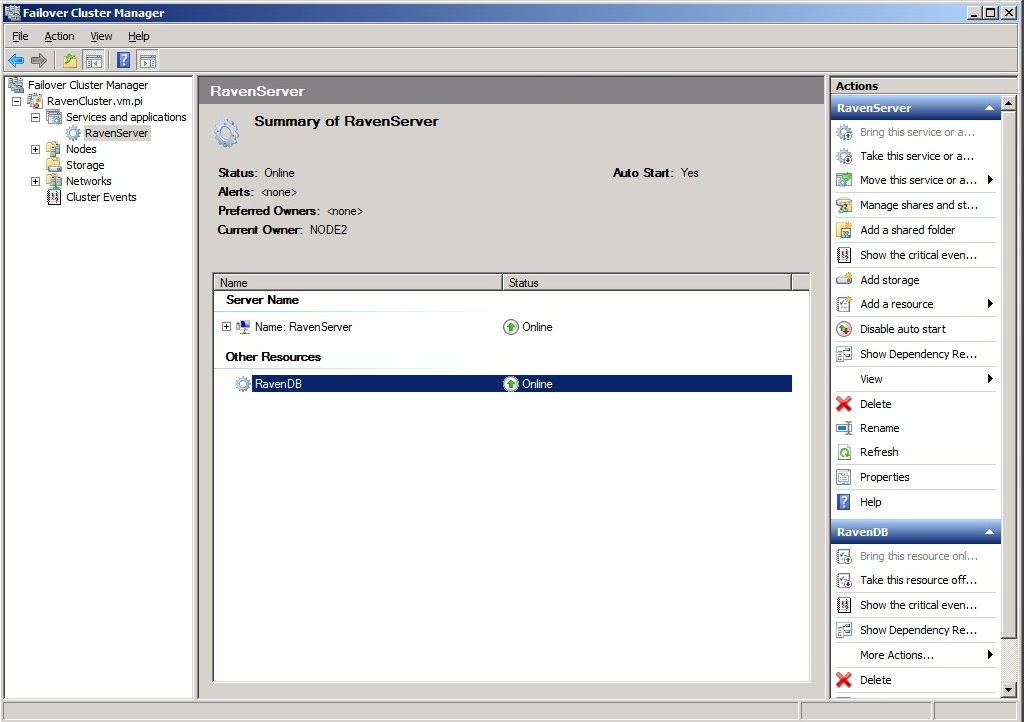Click the Name column header

click(358, 283)
